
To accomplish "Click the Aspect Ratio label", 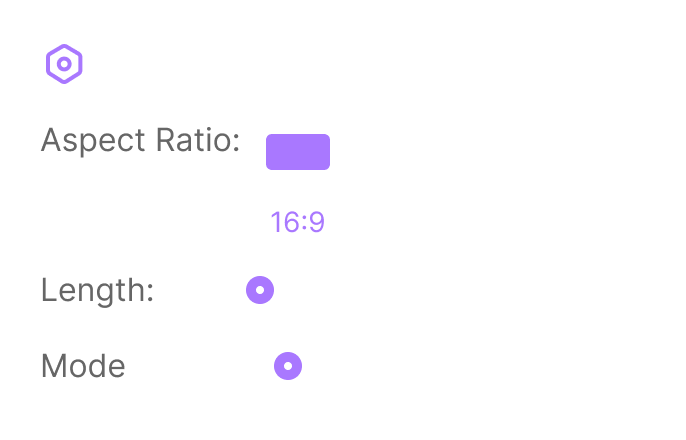I will click(x=140, y=141).
